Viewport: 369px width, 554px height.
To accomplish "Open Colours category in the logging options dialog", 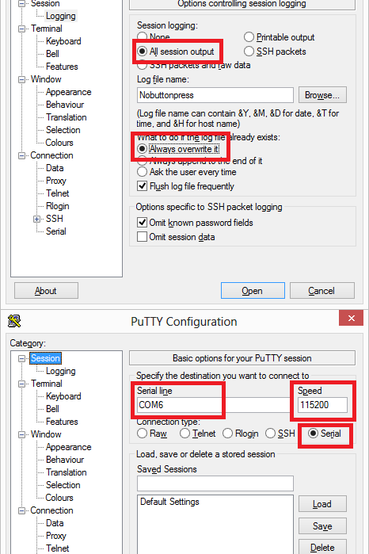I will (x=59, y=143).
